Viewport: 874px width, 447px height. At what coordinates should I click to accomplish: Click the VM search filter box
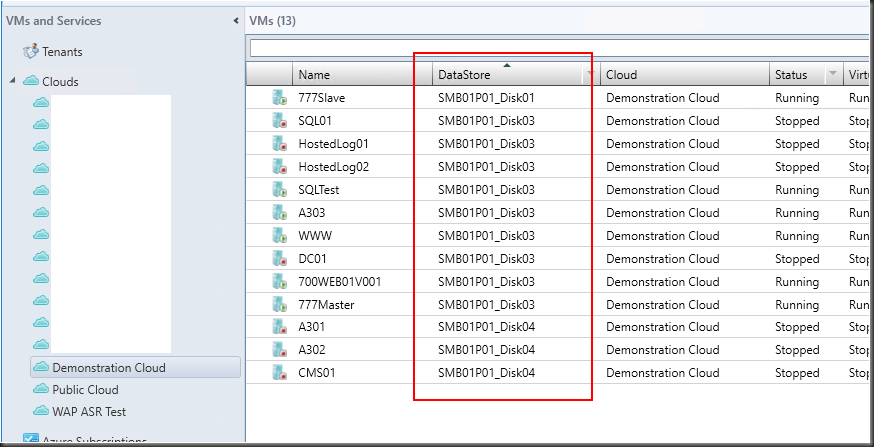tap(558, 48)
